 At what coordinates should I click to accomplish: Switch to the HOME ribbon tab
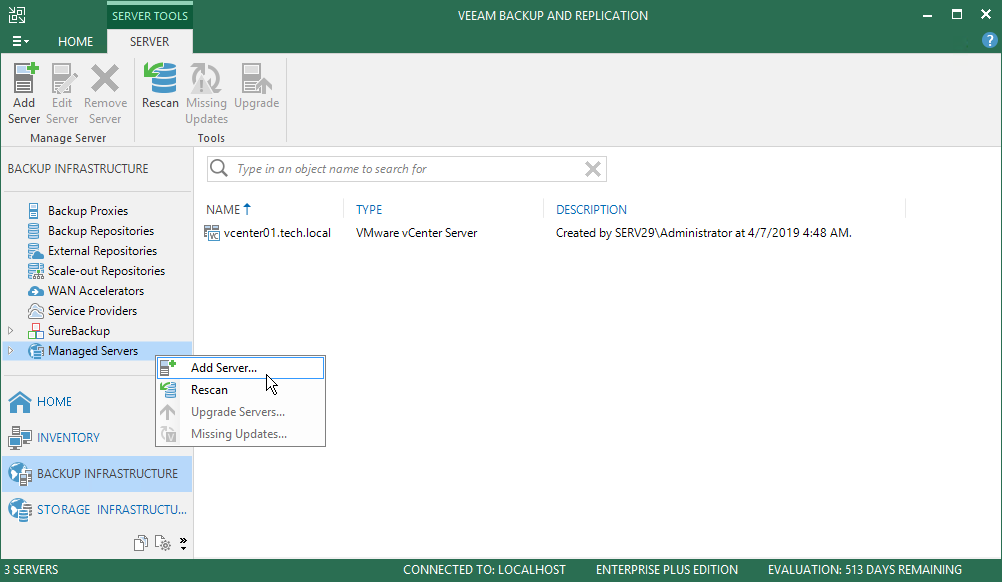point(75,42)
